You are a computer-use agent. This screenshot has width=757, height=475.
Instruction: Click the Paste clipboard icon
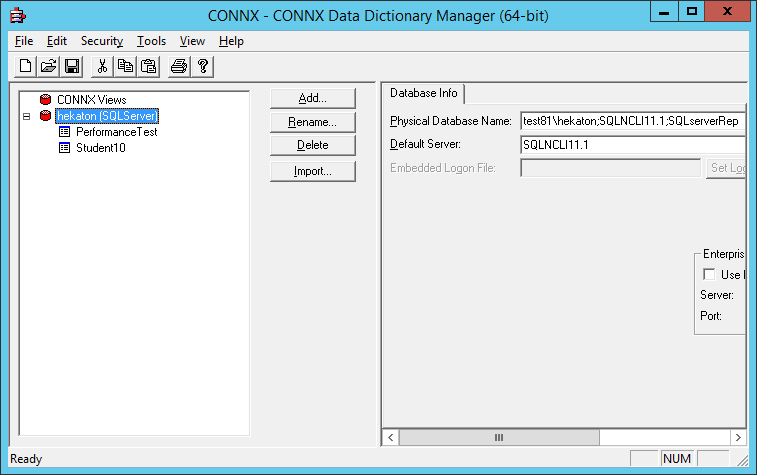click(x=149, y=66)
